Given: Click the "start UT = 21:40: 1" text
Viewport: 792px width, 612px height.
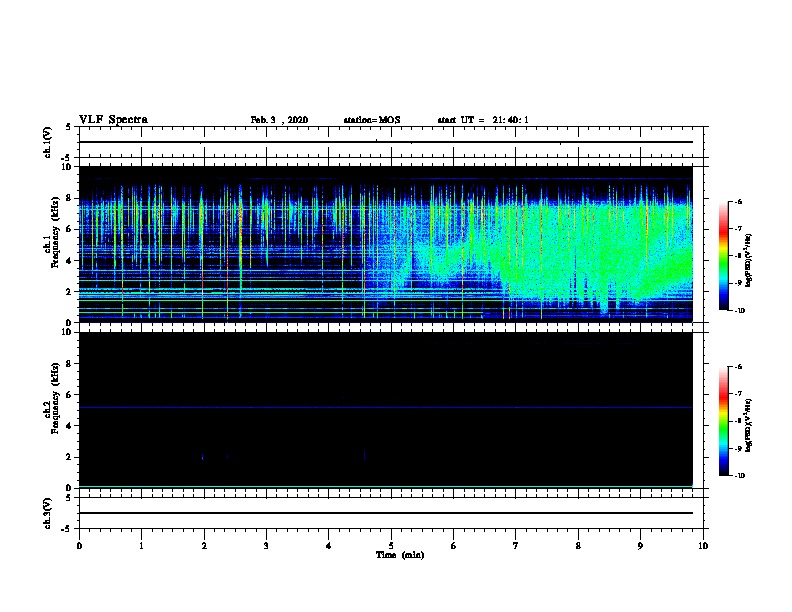Looking at the screenshot, I should point(483,120).
